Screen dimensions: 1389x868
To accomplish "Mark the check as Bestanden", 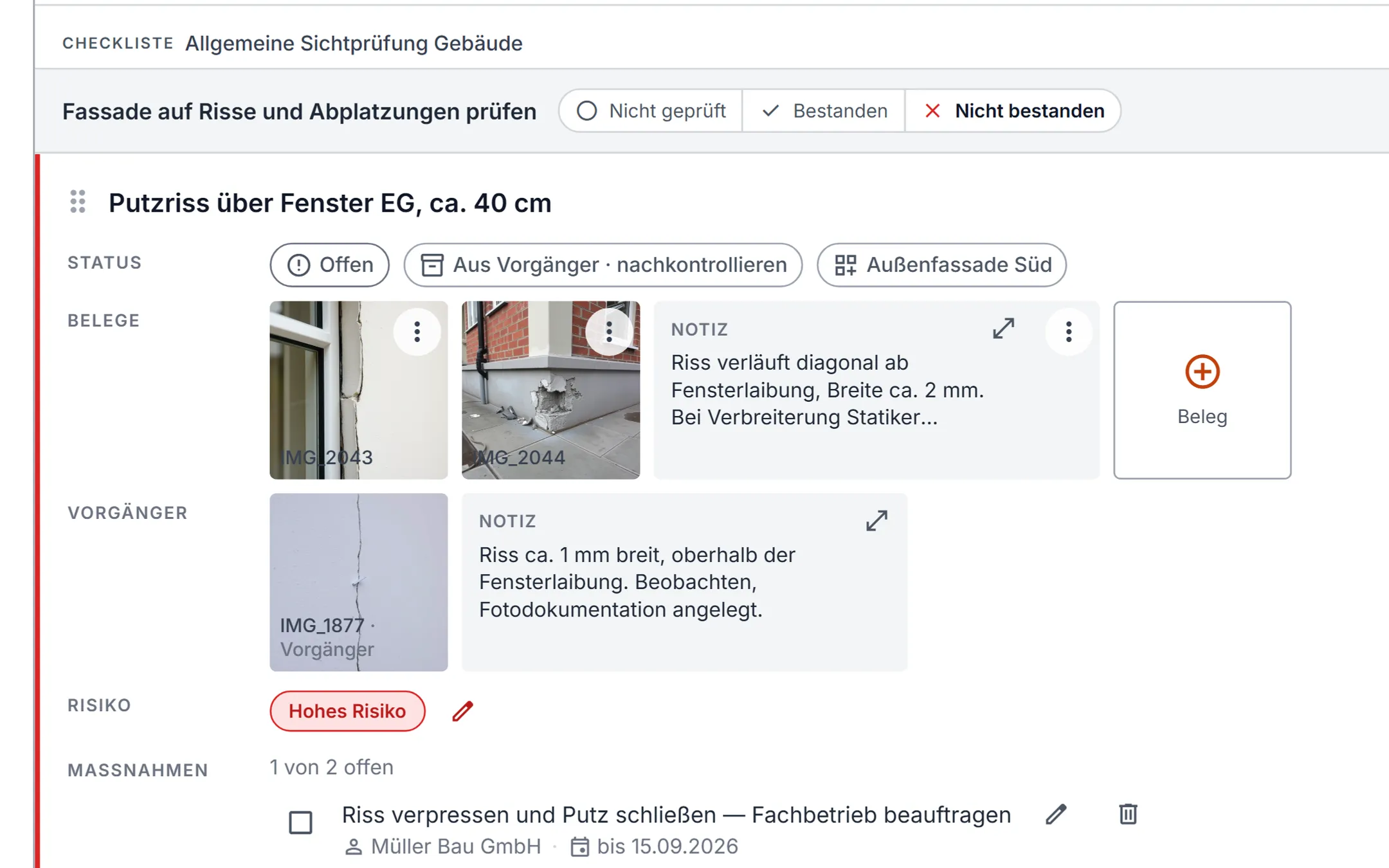I will coord(824,111).
